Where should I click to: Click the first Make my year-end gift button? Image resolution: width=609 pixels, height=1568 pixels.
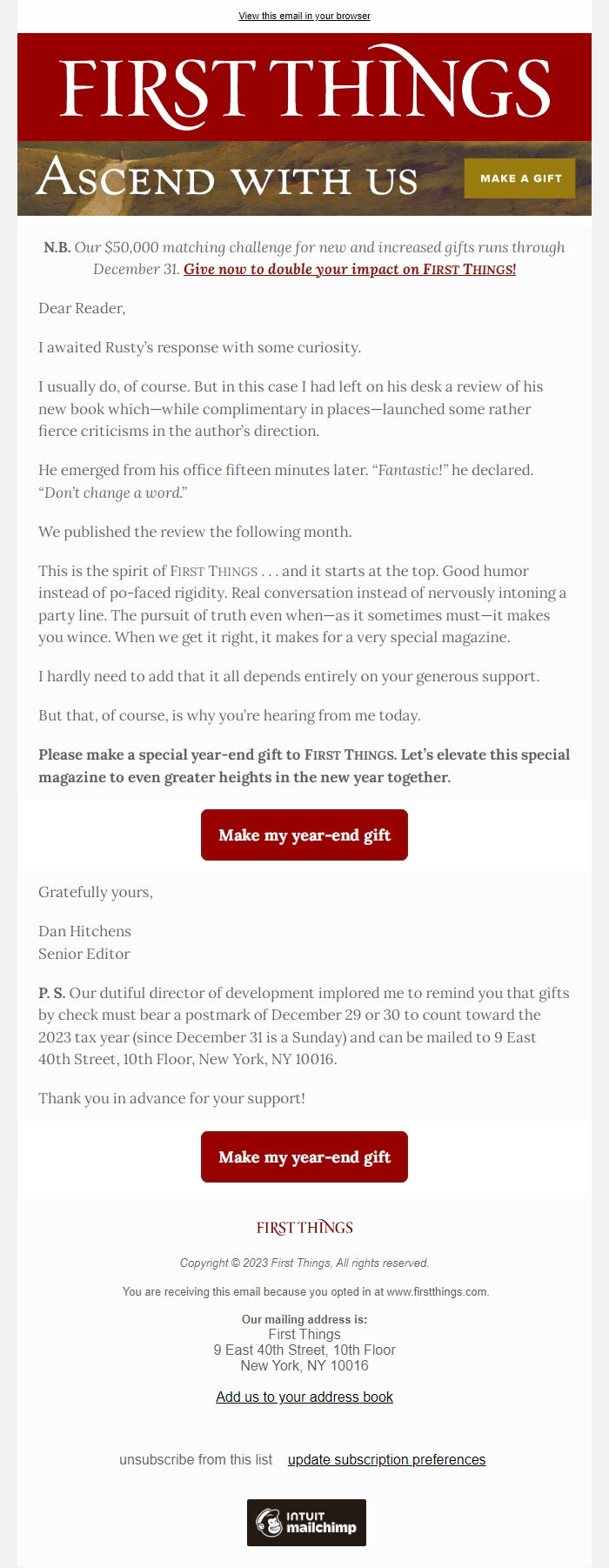click(x=304, y=834)
